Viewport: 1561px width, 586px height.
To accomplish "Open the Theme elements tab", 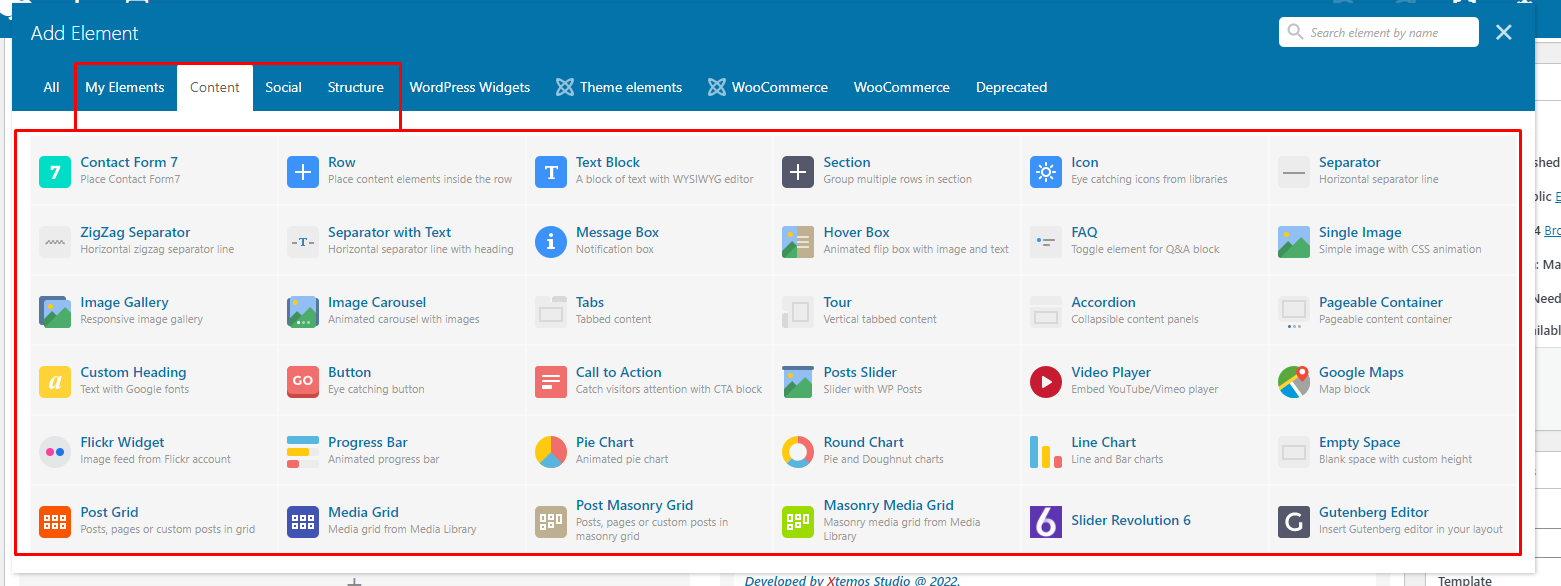I will click(x=619, y=87).
